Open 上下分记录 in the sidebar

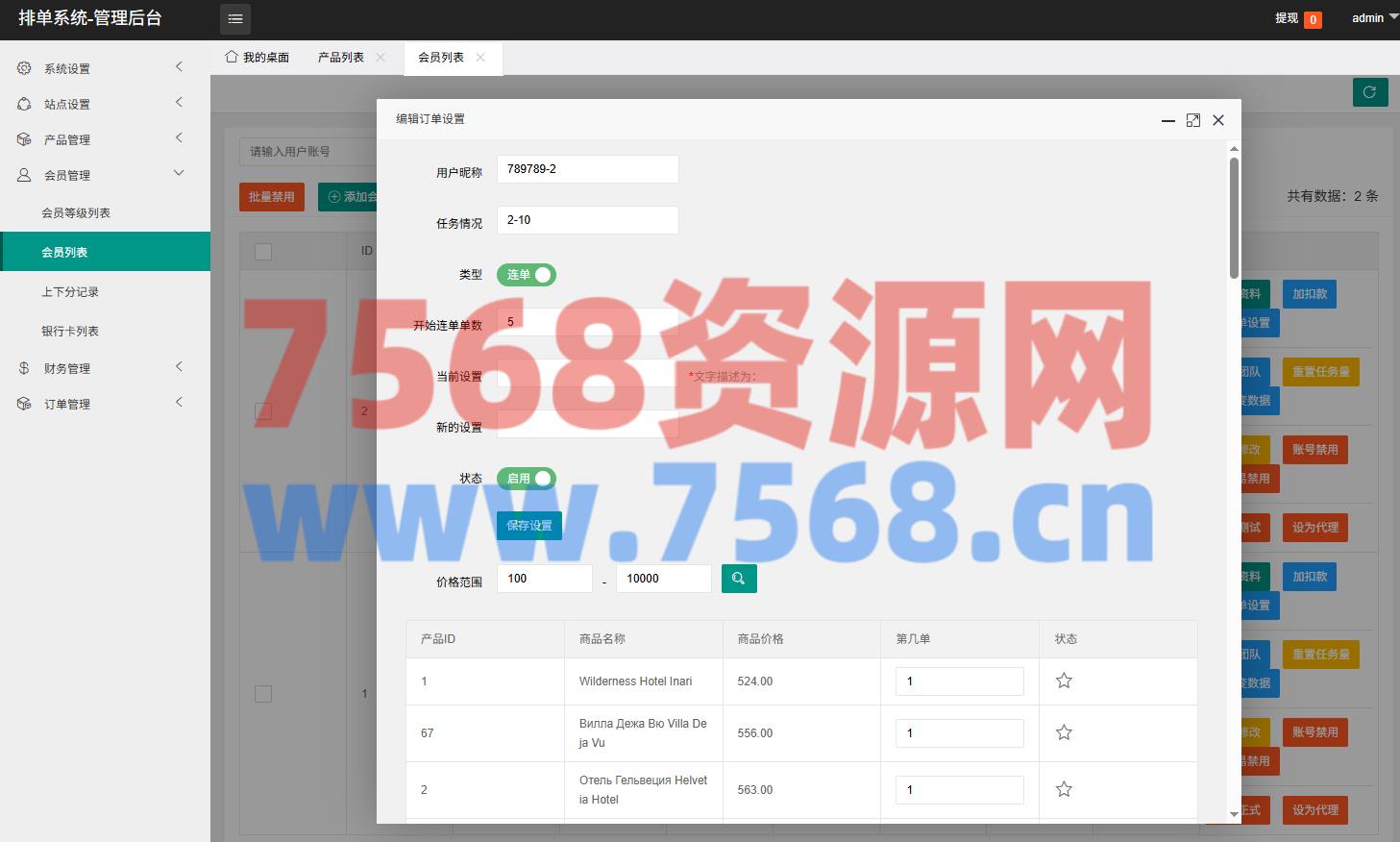[x=70, y=292]
